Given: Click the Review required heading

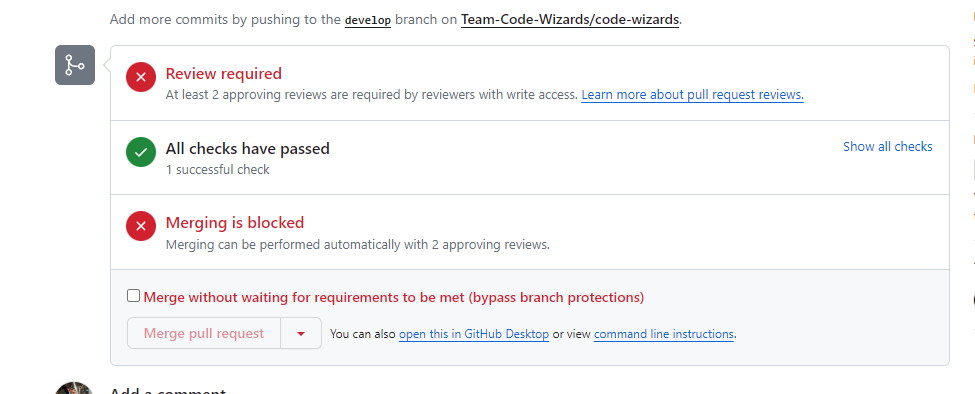Looking at the screenshot, I should click(x=224, y=73).
